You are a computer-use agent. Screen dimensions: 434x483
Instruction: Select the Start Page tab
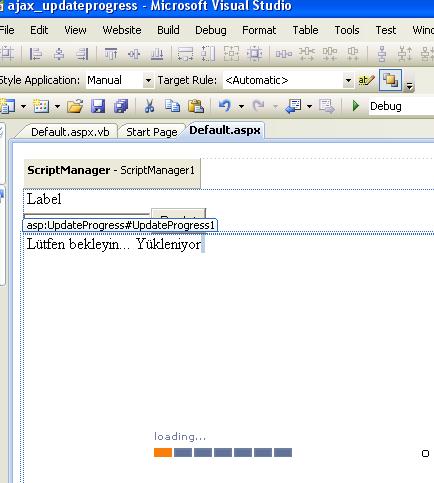click(152, 132)
